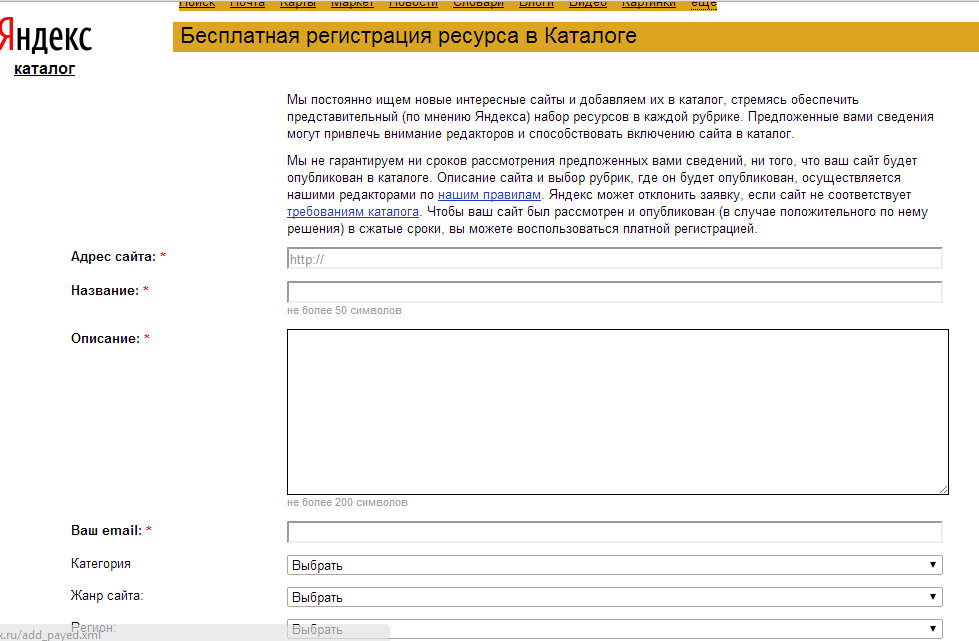
Task: Open Видео in the top navigation
Action: [x=588, y=4]
